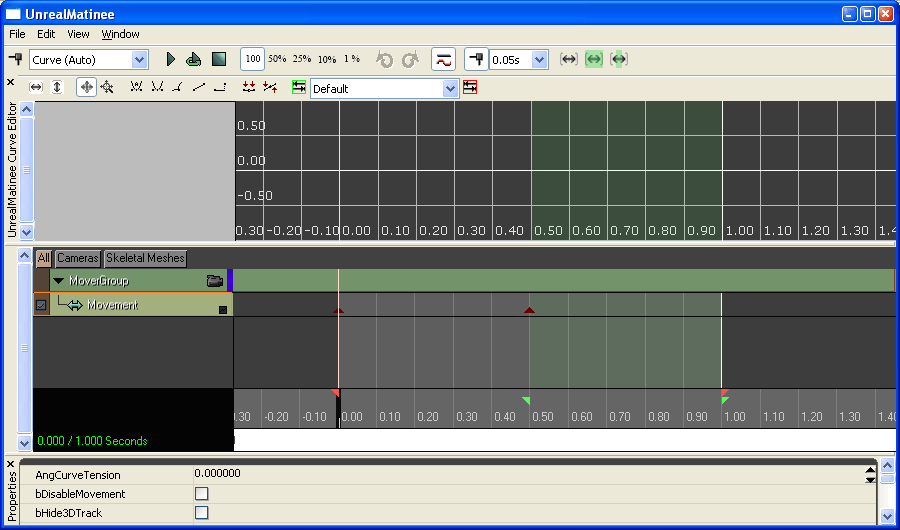The width and height of the screenshot is (900, 530).
Task: Click the red sequence end marker at 1.00
Action: 725,392
